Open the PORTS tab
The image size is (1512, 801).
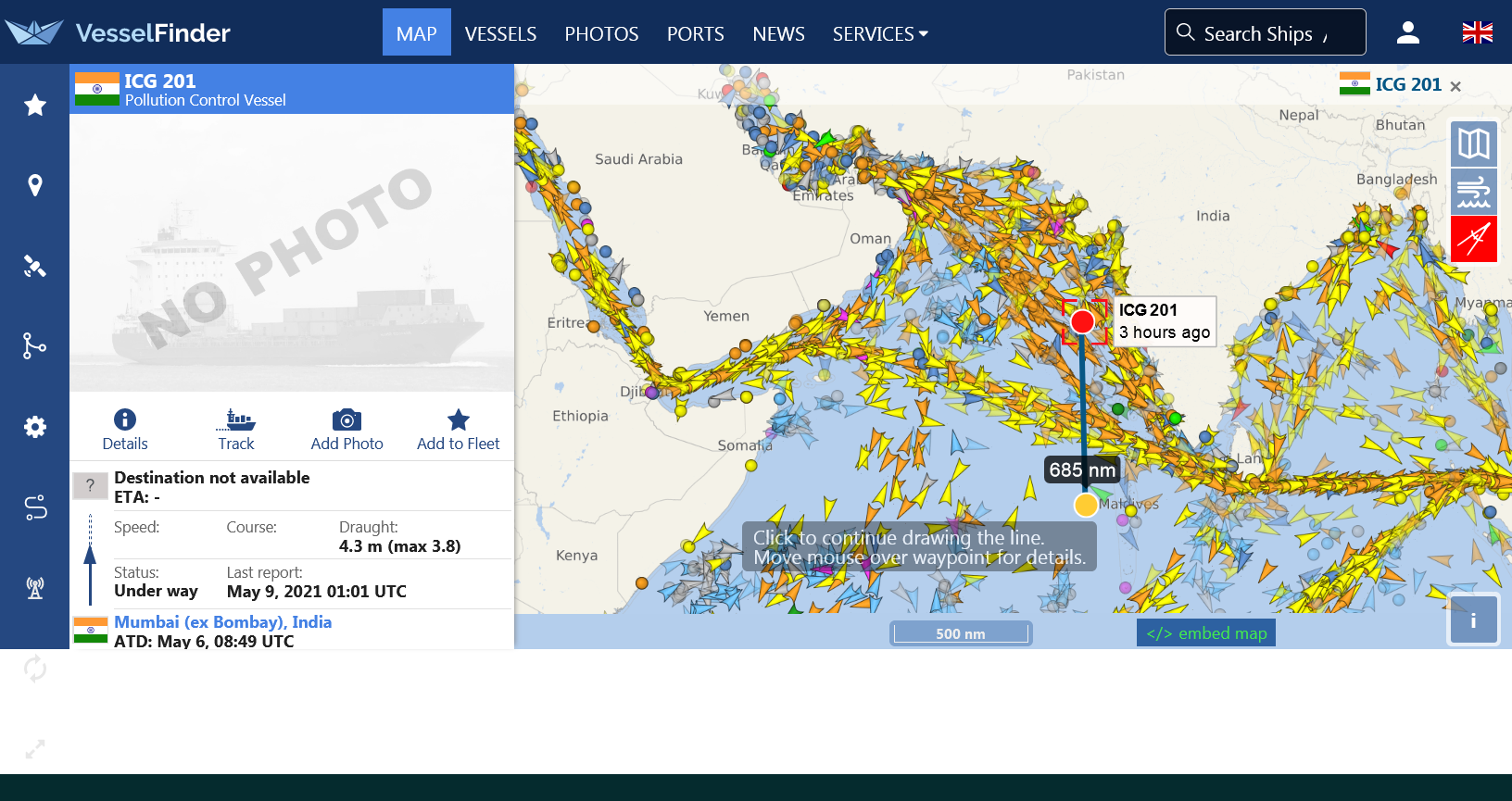[x=696, y=33]
